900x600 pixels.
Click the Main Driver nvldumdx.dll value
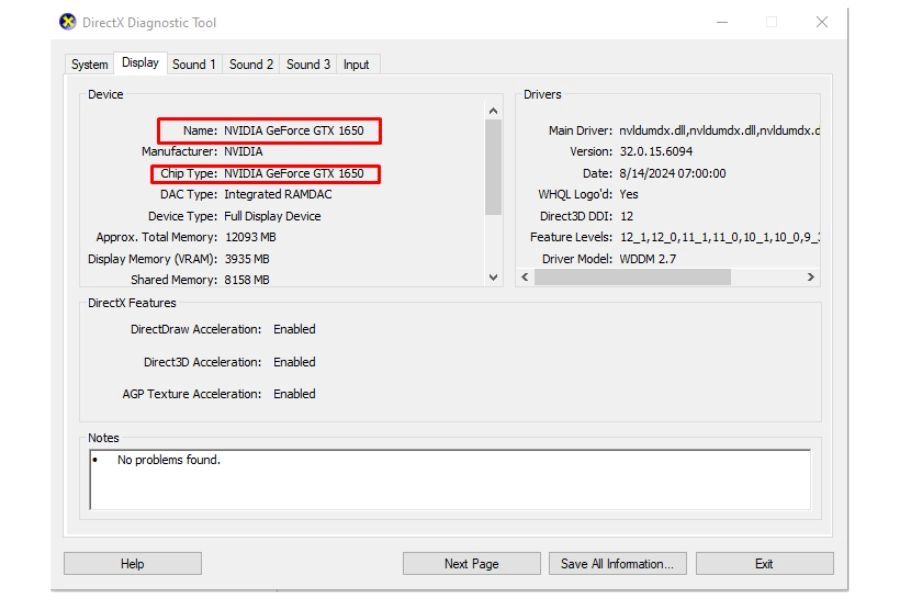(x=719, y=131)
